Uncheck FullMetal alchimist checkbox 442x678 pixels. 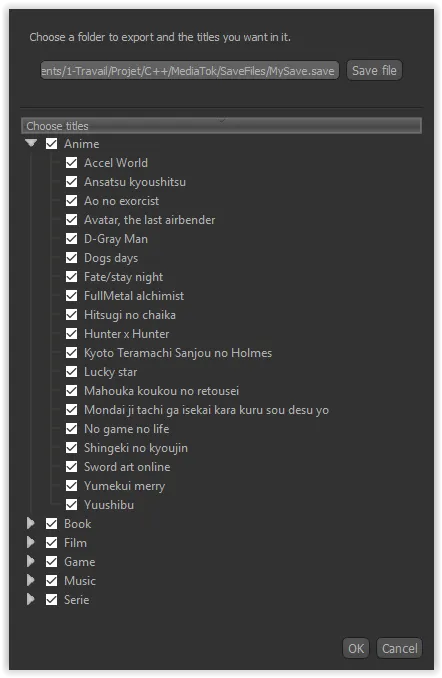[71, 296]
